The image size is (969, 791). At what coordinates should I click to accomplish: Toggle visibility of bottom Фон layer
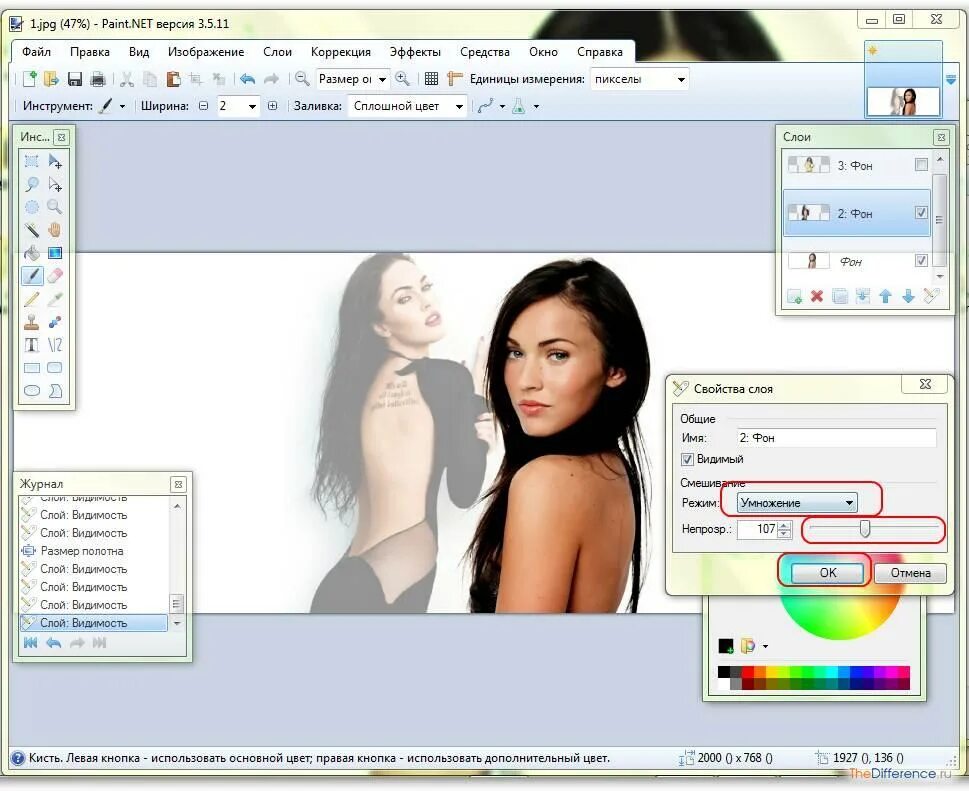(921, 260)
